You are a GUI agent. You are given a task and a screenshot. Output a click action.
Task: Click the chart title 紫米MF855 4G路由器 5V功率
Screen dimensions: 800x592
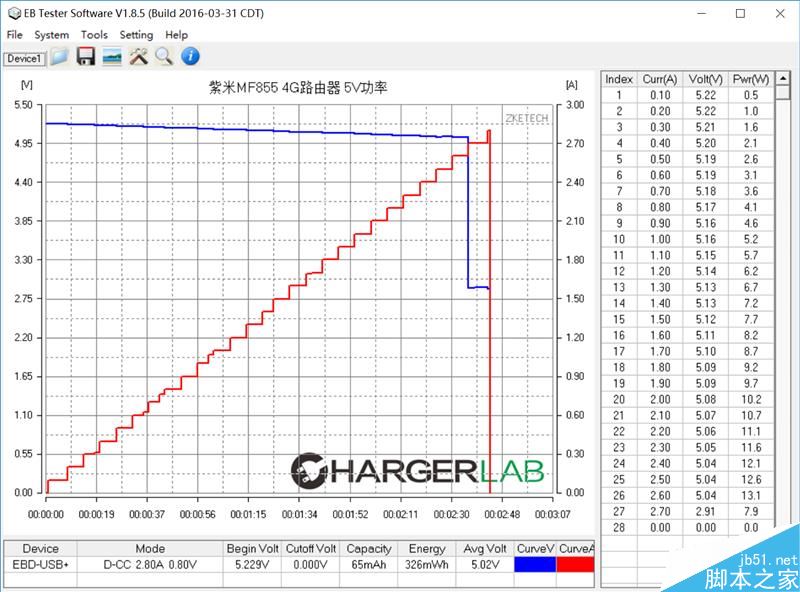(298, 87)
